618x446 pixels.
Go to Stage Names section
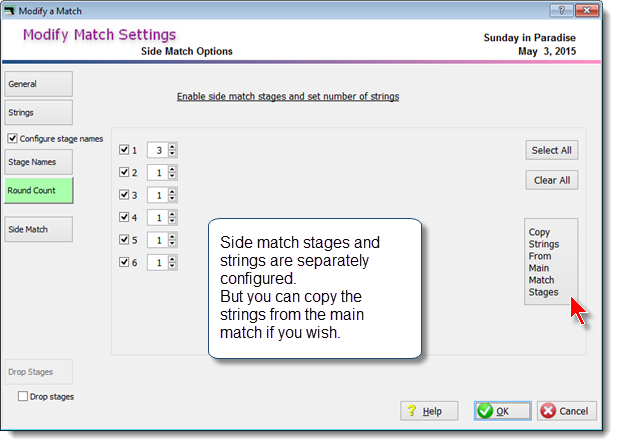(39, 162)
